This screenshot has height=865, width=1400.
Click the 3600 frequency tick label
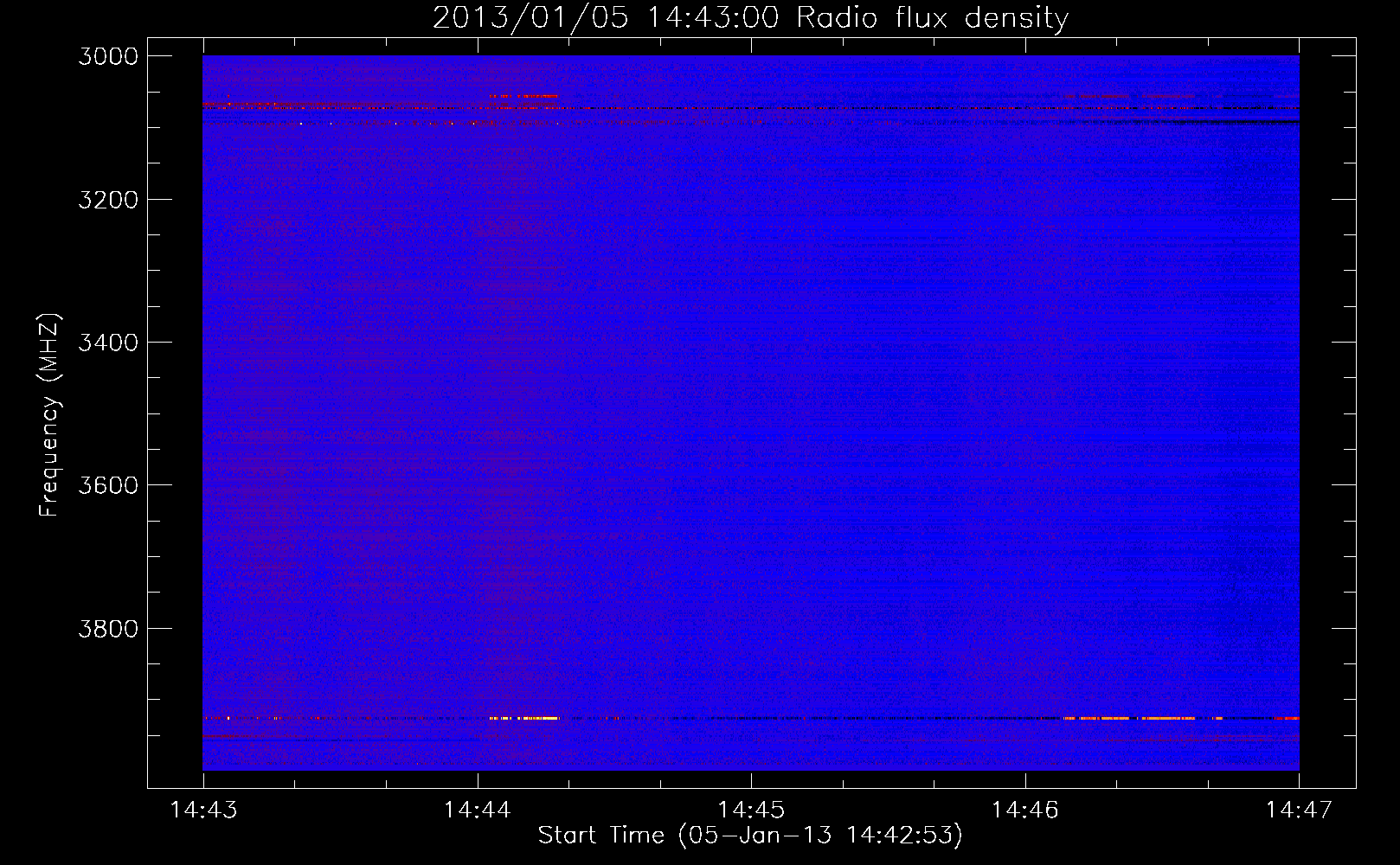tap(108, 485)
